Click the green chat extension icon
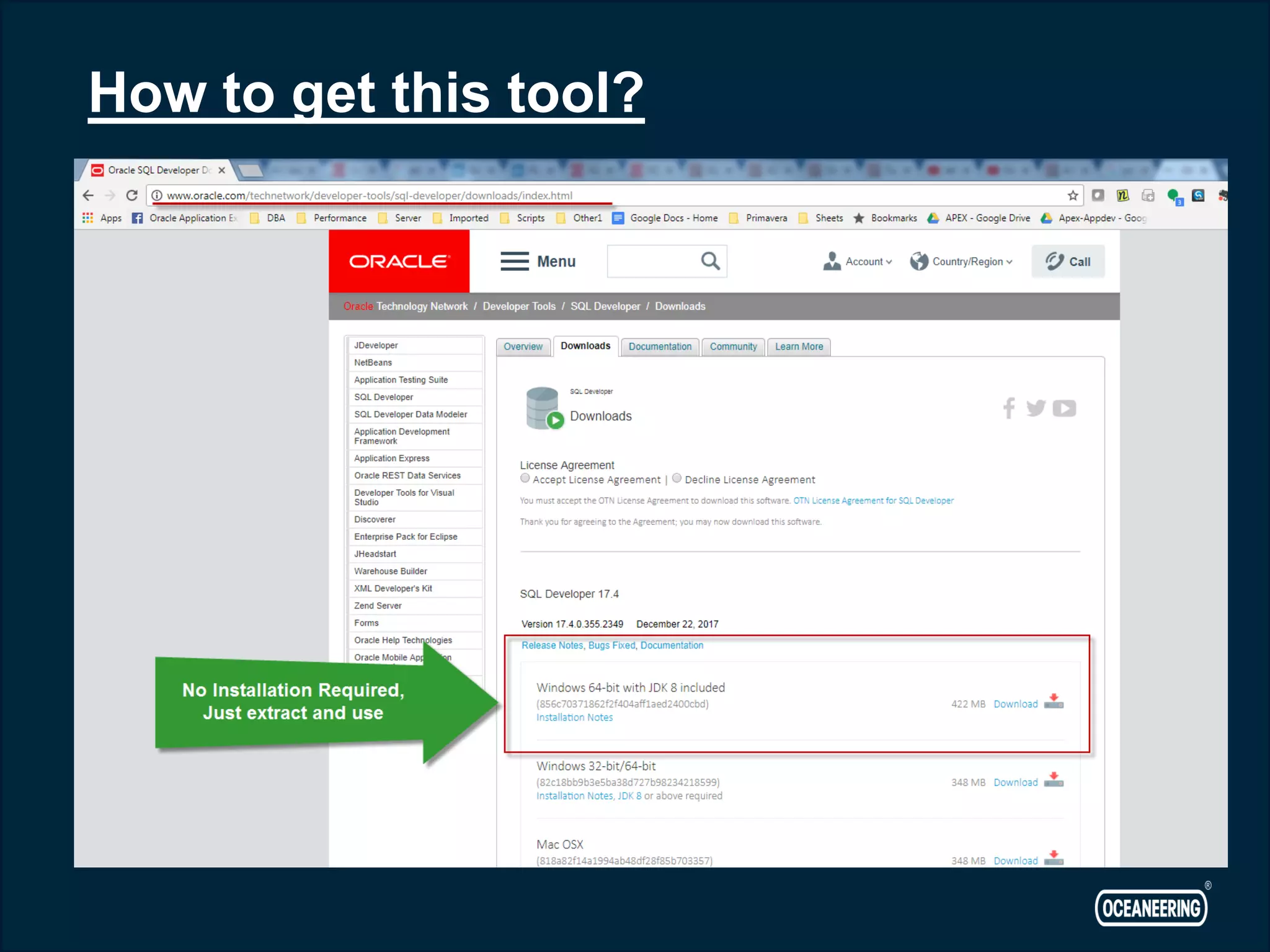Screen dimensions: 1270x952 point(1174,196)
